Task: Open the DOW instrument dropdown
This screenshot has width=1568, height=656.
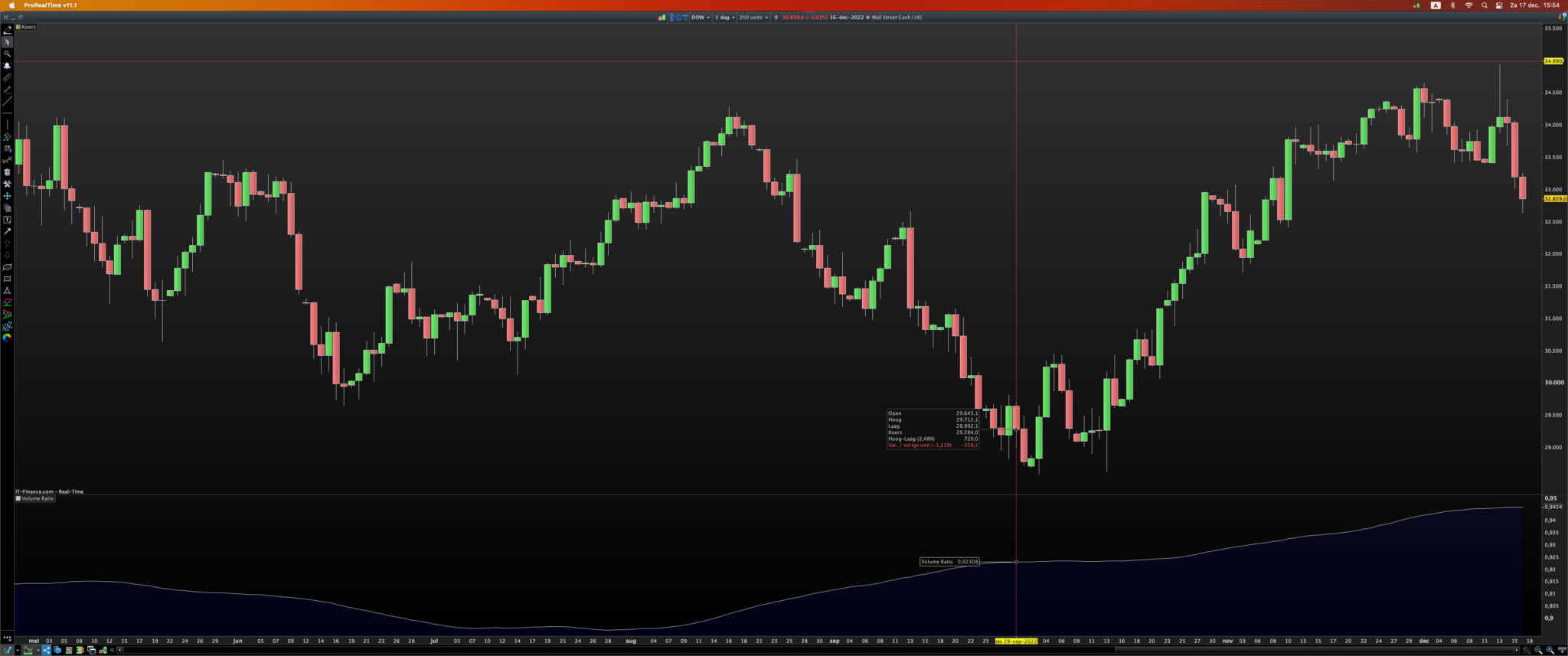Action: pos(701,17)
